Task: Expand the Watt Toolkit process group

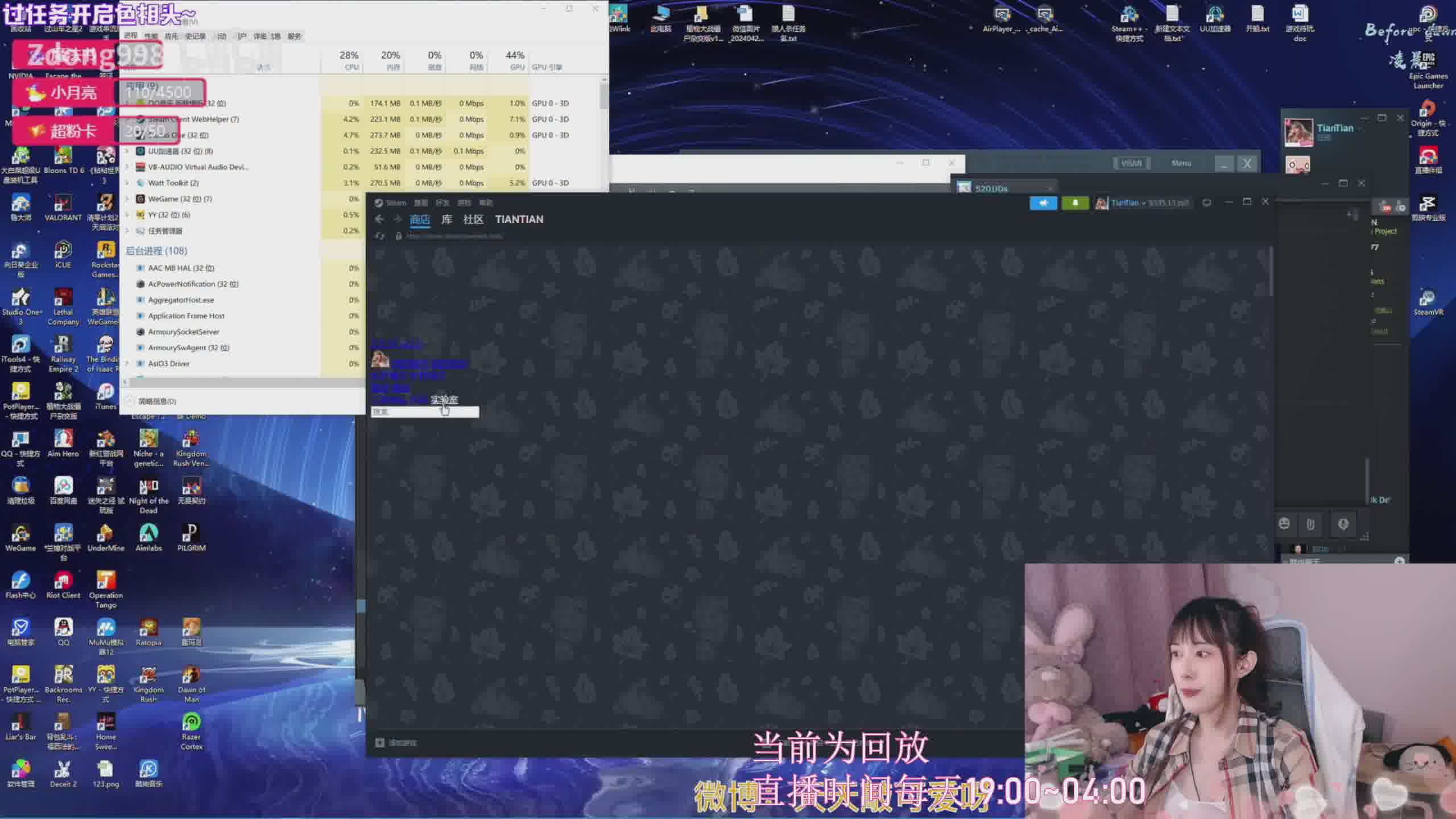Action: click(x=127, y=183)
